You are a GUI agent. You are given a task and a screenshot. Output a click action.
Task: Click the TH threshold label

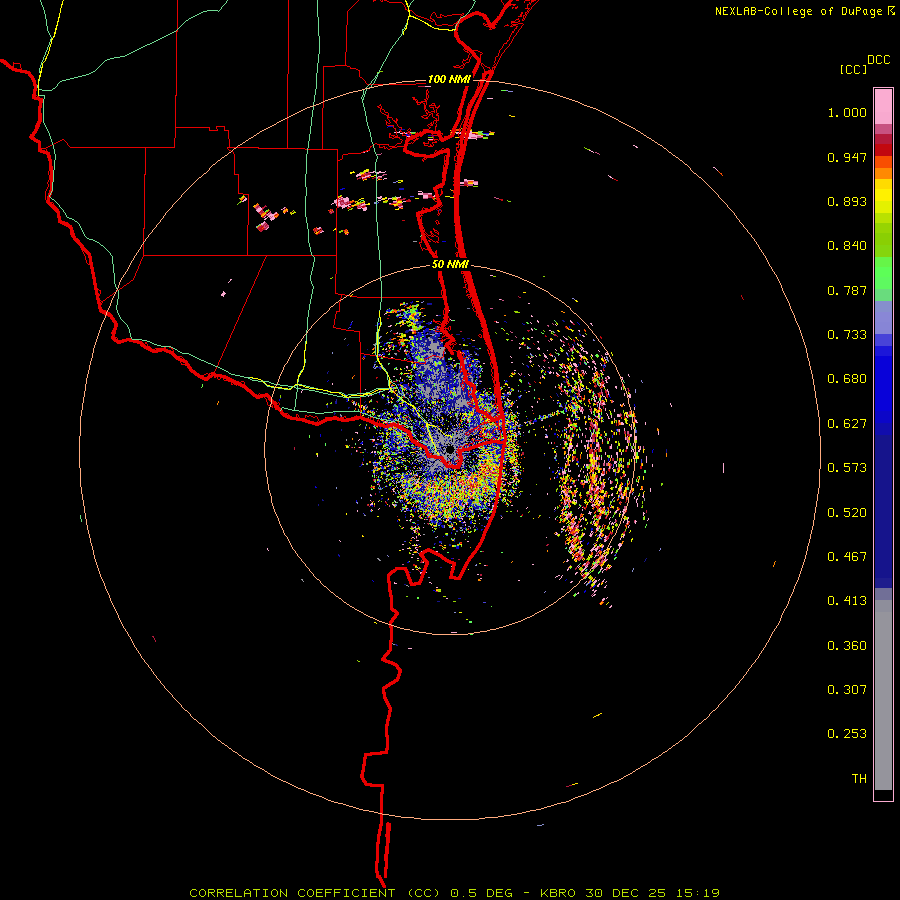click(x=859, y=779)
